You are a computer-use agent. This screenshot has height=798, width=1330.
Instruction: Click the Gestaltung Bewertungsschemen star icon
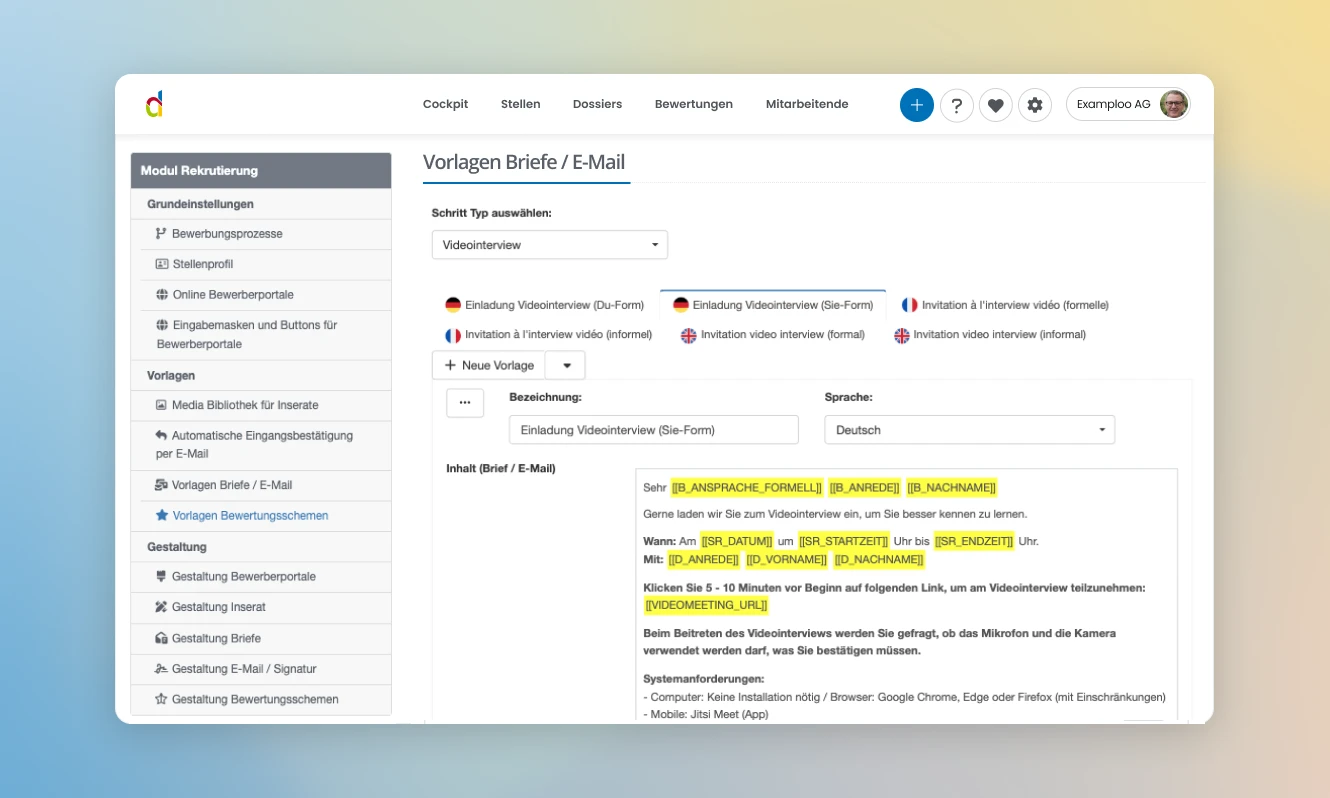(x=162, y=699)
